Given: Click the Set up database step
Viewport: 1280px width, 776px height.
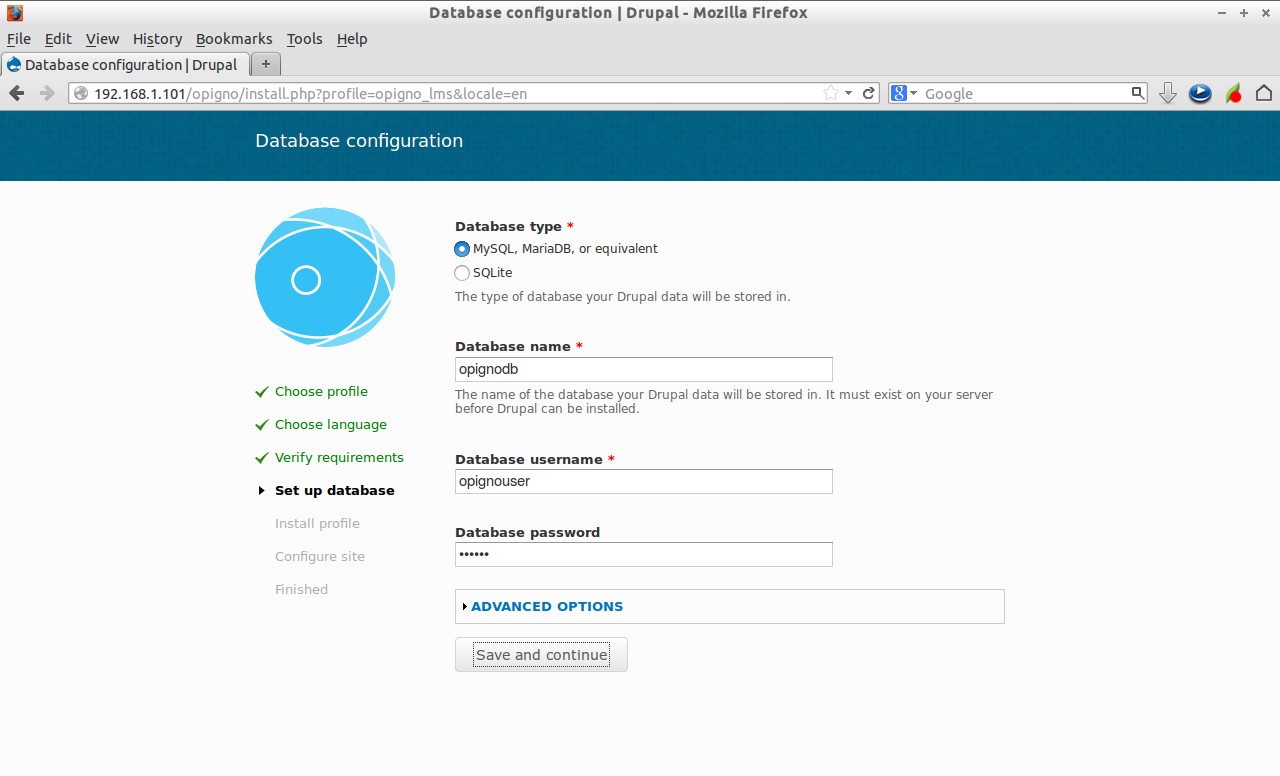Looking at the screenshot, I should (x=335, y=490).
